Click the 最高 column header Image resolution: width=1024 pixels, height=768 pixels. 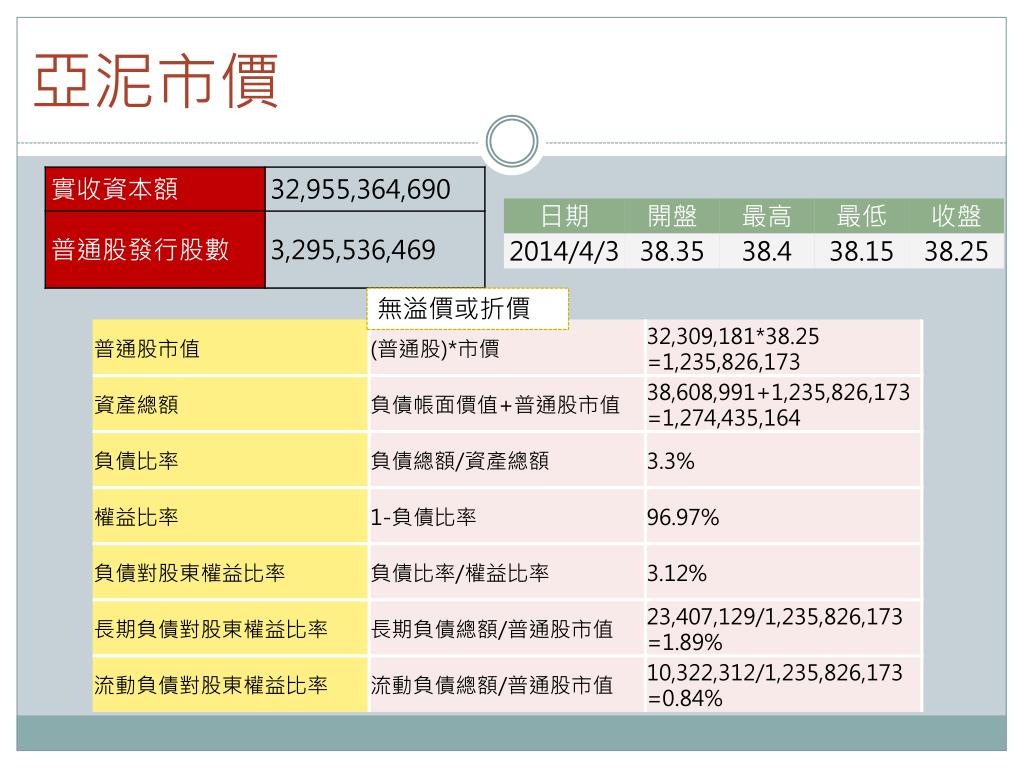767,216
